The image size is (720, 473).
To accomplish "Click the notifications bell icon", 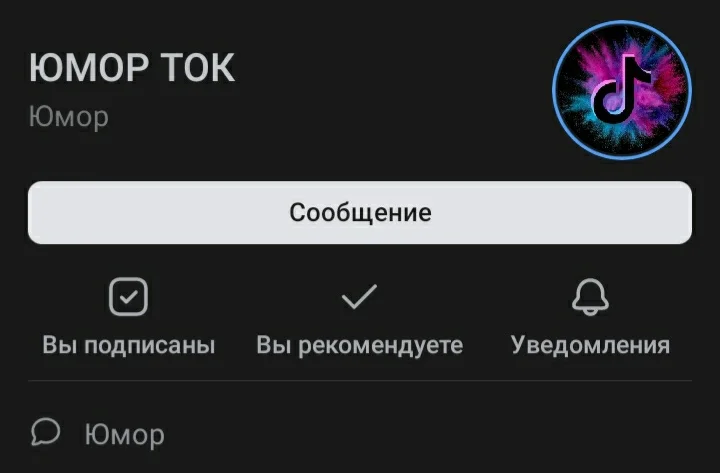I will (x=591, y=297).
